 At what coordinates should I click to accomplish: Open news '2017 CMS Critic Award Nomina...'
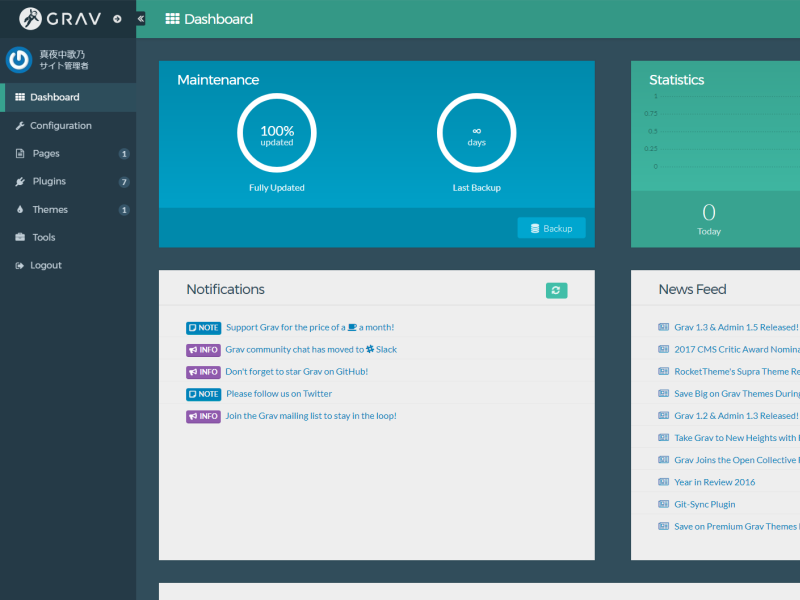[x=737, y=349]
